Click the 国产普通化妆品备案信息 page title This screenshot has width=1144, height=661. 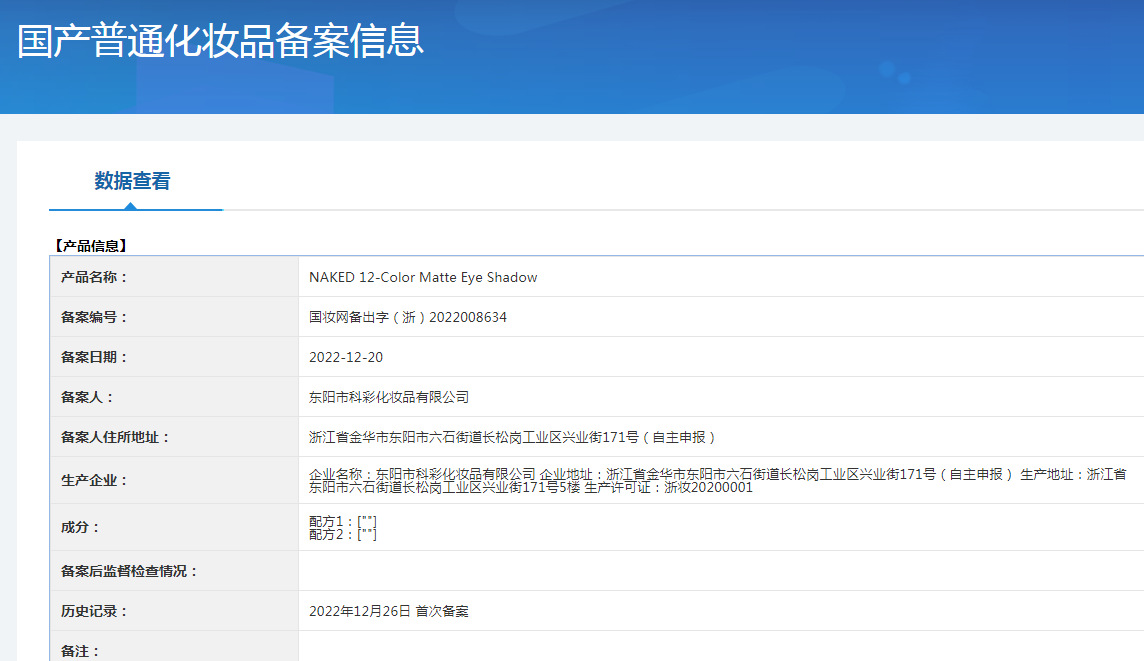click(220, 41)
